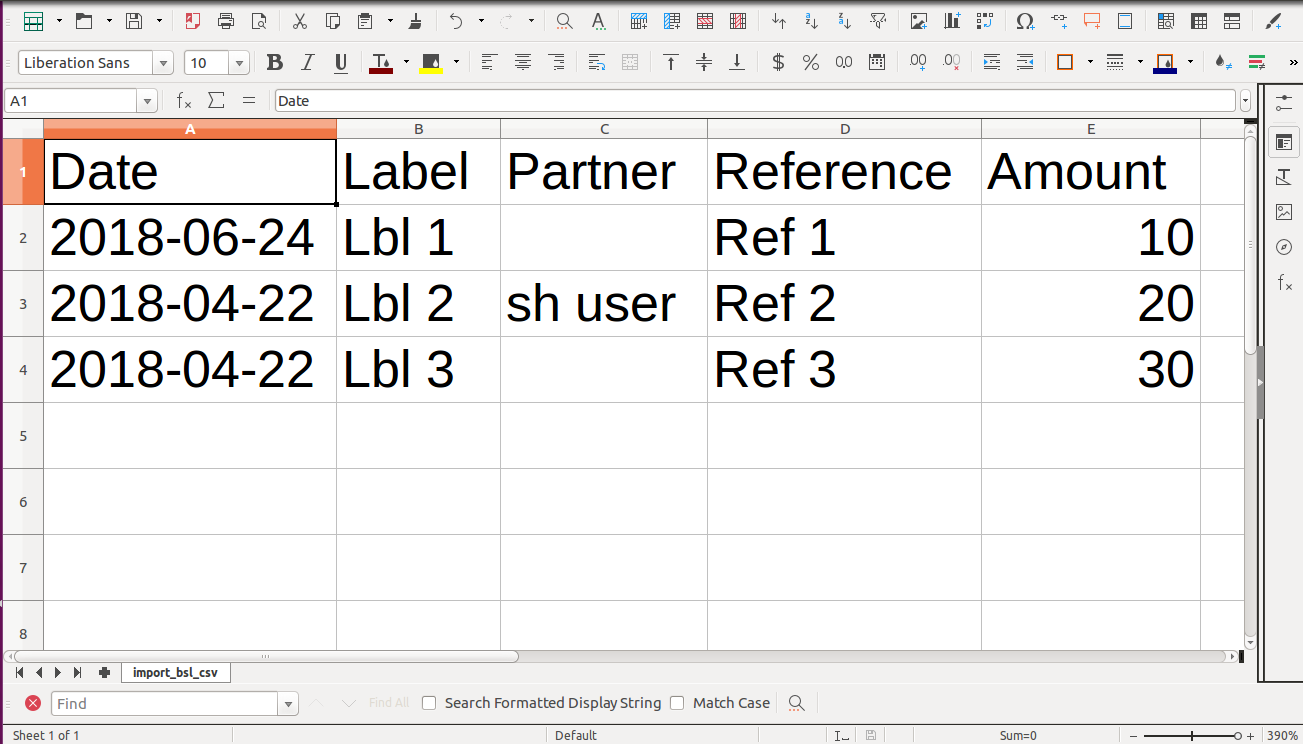This screenshot has height=744, width=1303.
Task: Open the Navigator compass in sidebar
Action: 1284,247
